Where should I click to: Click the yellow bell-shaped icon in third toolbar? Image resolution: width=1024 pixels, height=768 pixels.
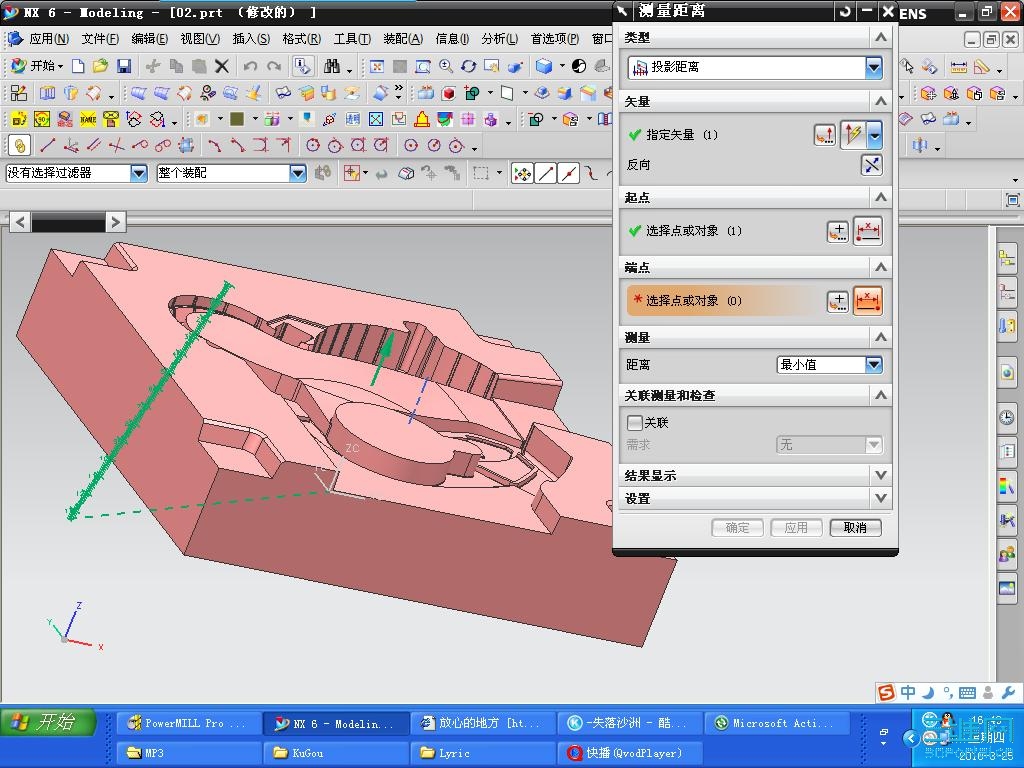pyautogui.click(x=422, y=119)
